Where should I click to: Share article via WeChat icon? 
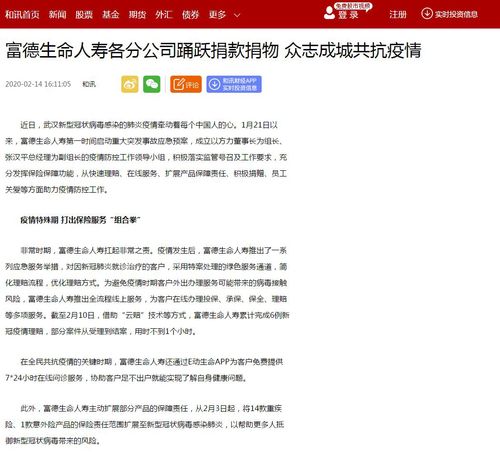coord(152,84)
